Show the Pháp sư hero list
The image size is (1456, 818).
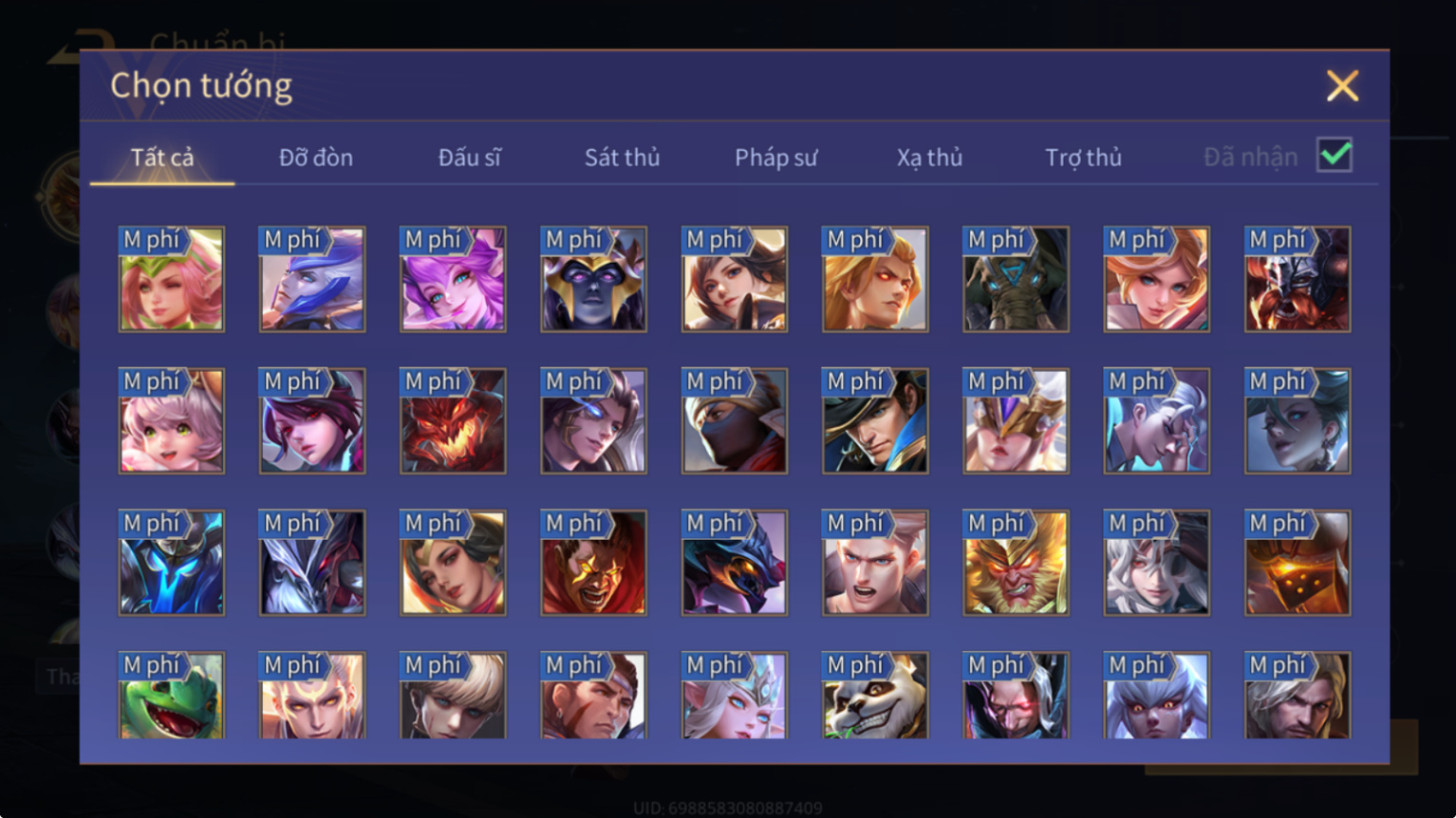click(776, 158)
